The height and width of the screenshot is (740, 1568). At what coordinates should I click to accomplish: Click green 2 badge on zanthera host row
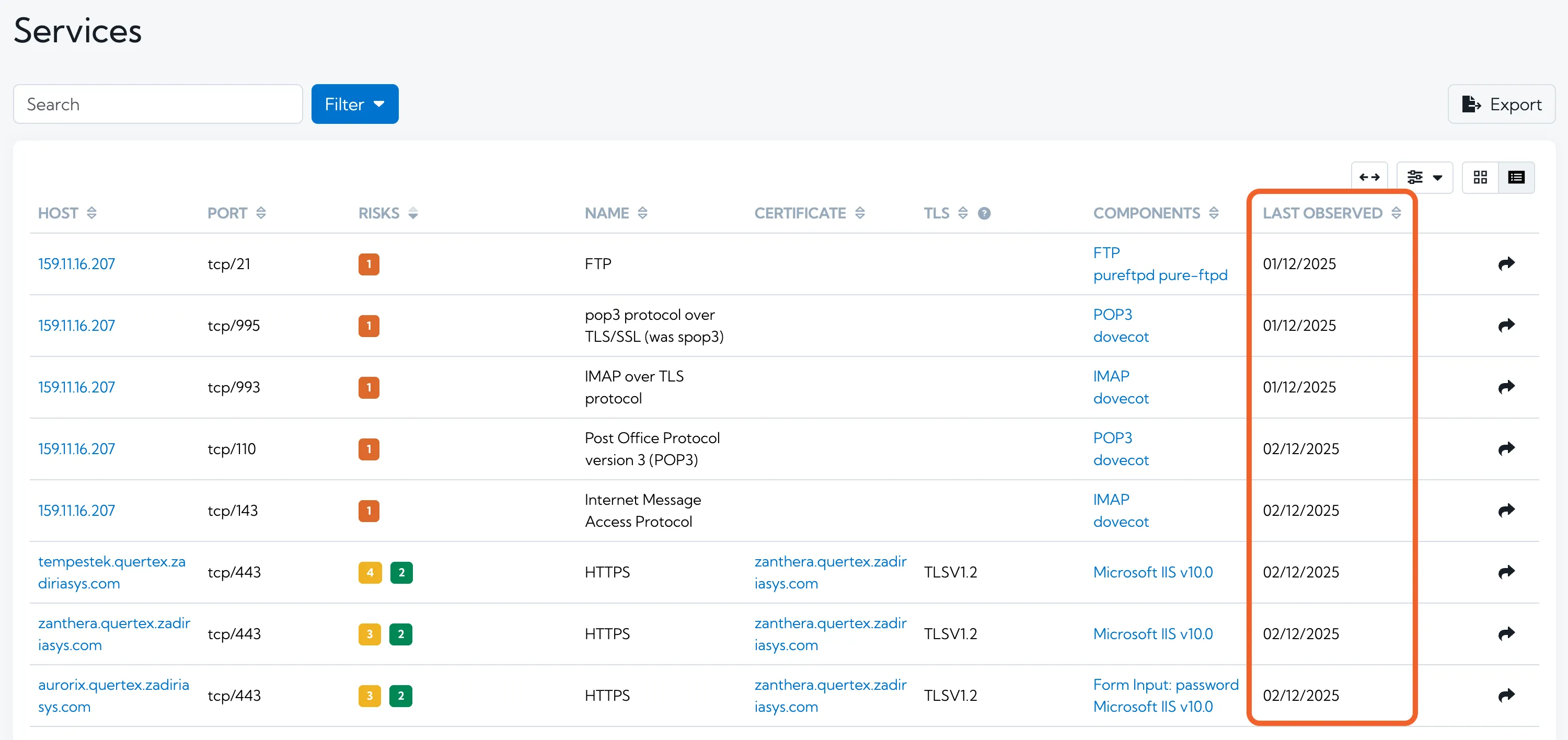[400, 633]
